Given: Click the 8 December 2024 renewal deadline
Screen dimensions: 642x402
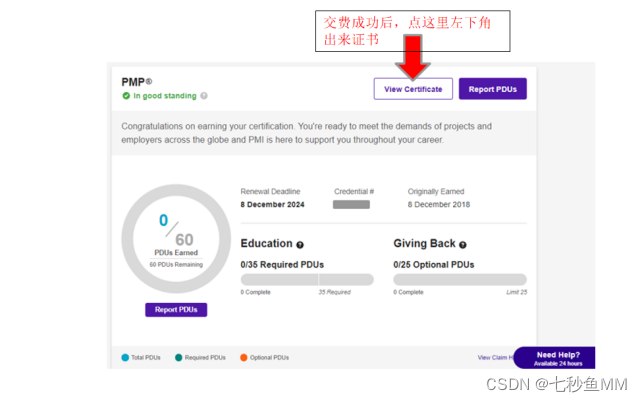Looking at the screenshot, I should [272, 204].
